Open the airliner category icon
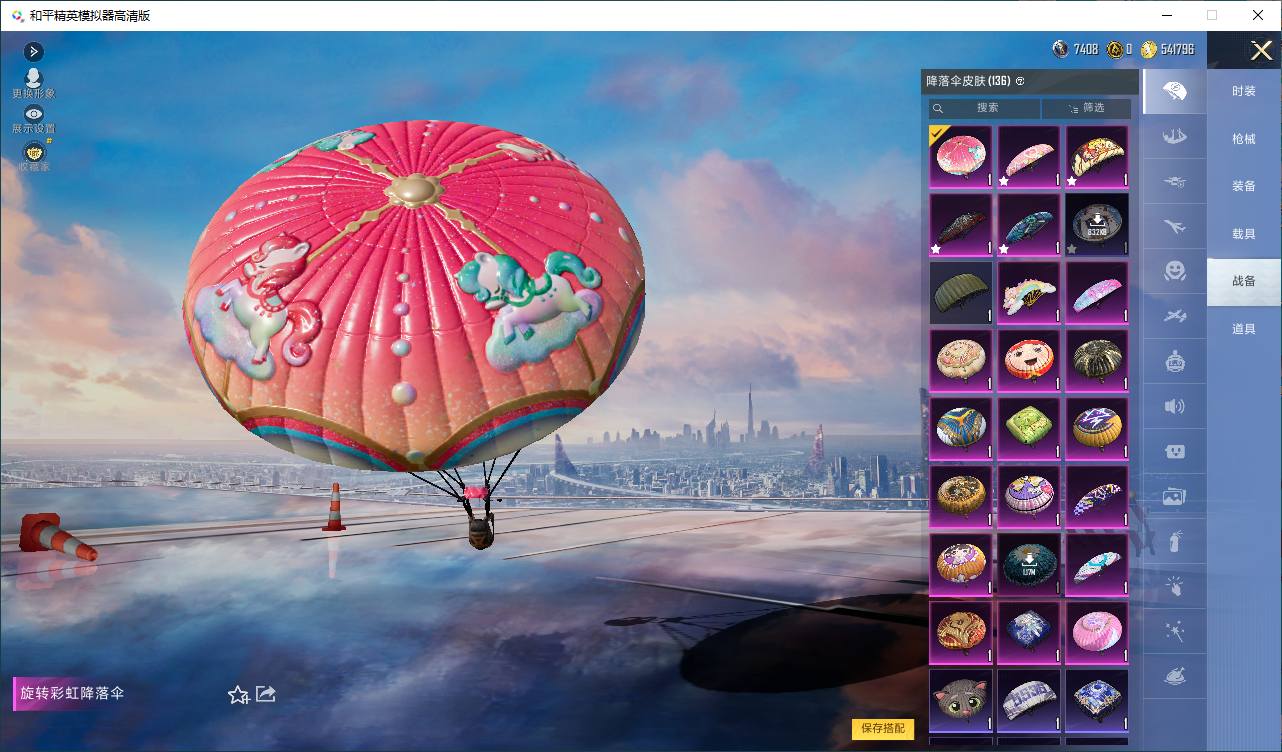Viewport: 1282px width, 752px height. click(x=1175, y=227)
